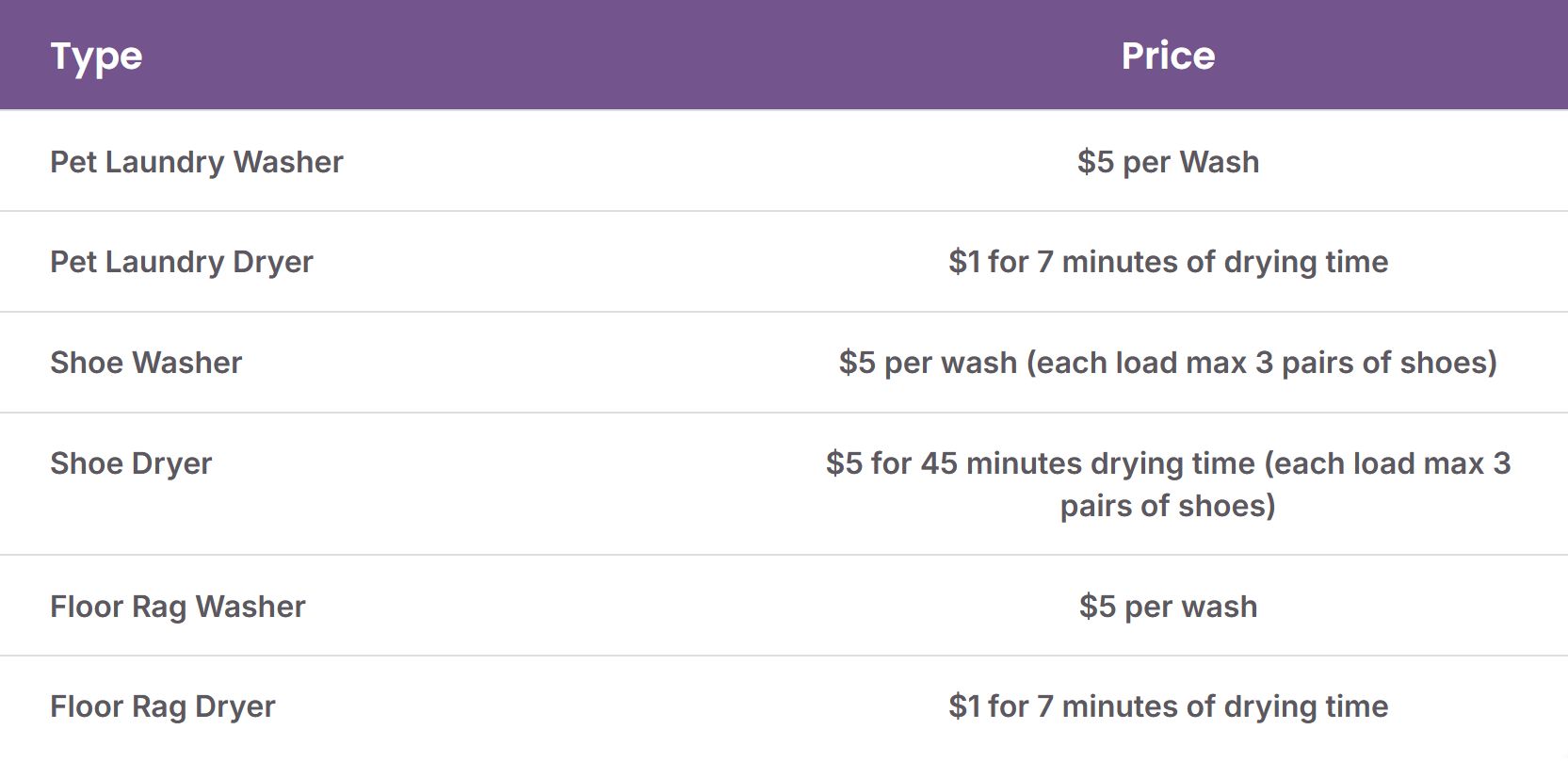The image size is (1568, 762).
Task: Click the $5 per Wash price text
Action: [x=1168, y=162]
